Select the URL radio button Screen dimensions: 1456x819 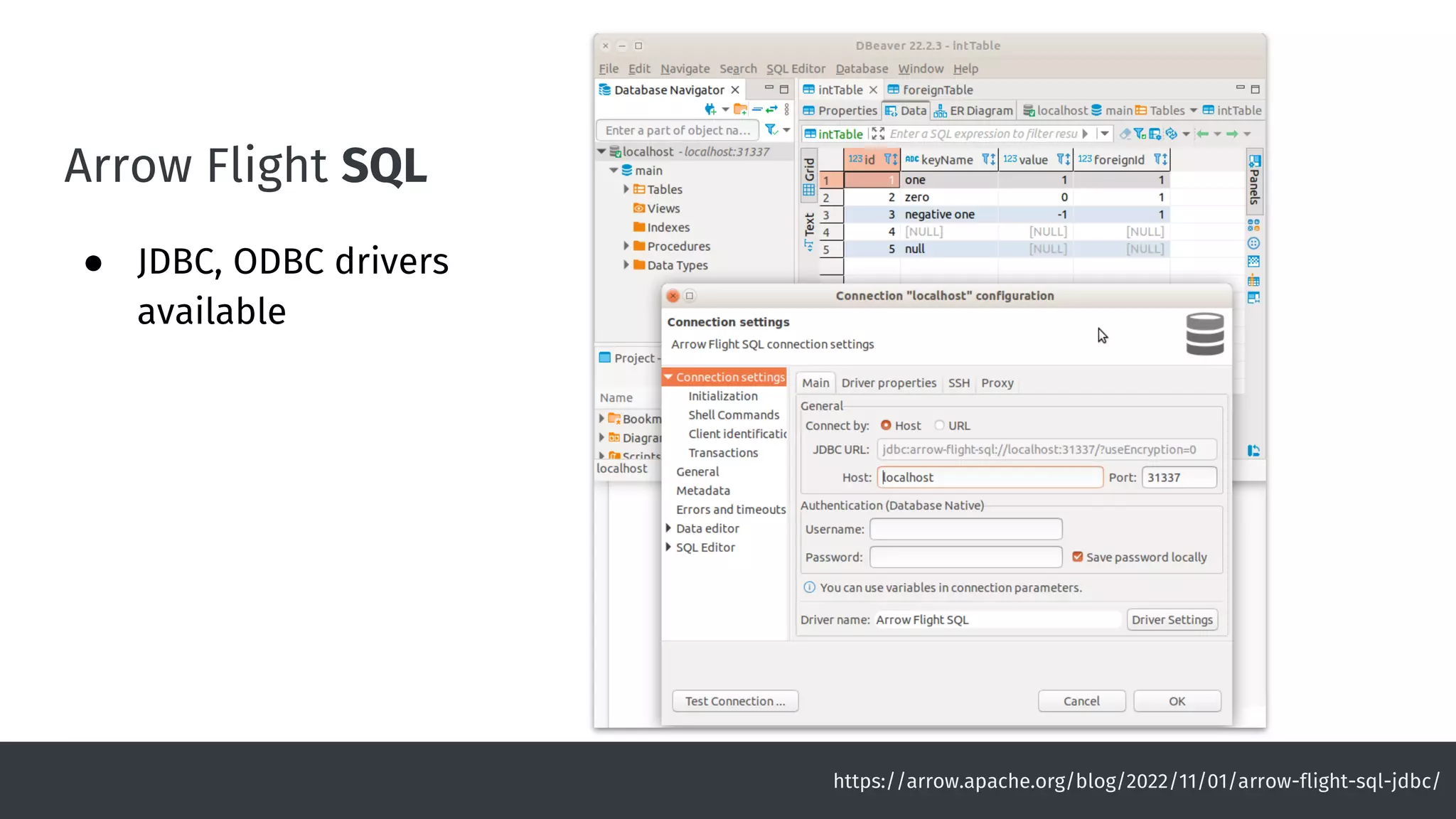tap(939, 425)
